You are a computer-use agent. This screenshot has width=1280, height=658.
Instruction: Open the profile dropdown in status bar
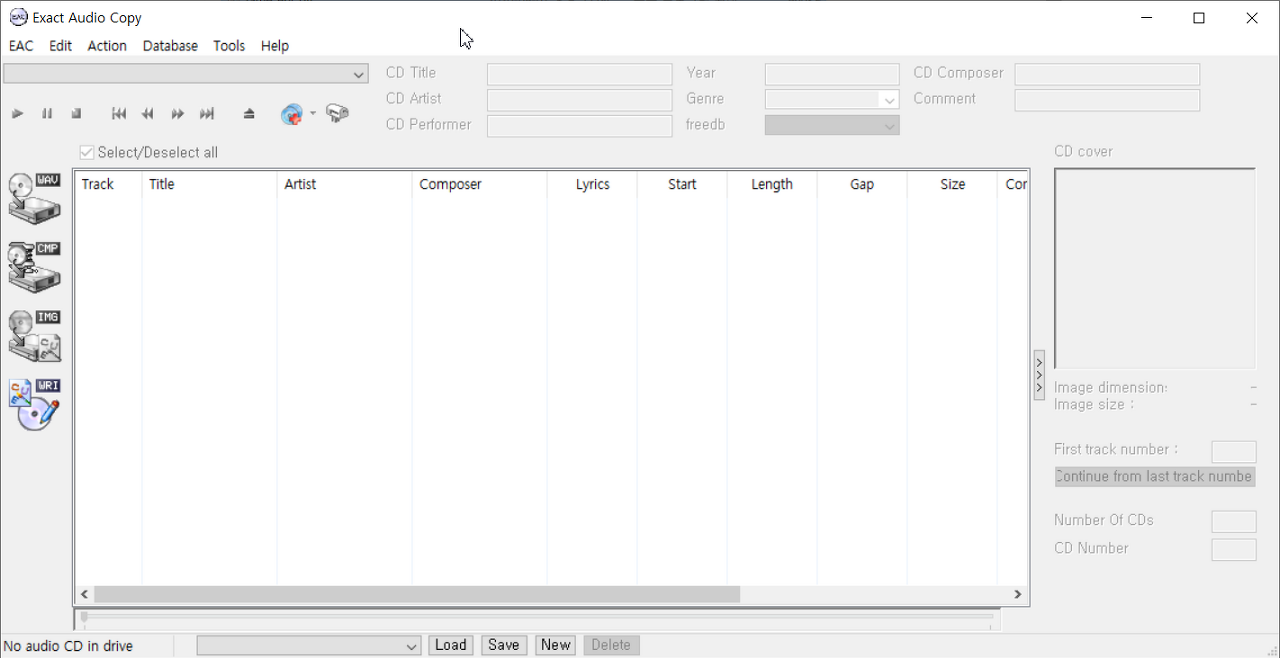[x=411, y=647]
